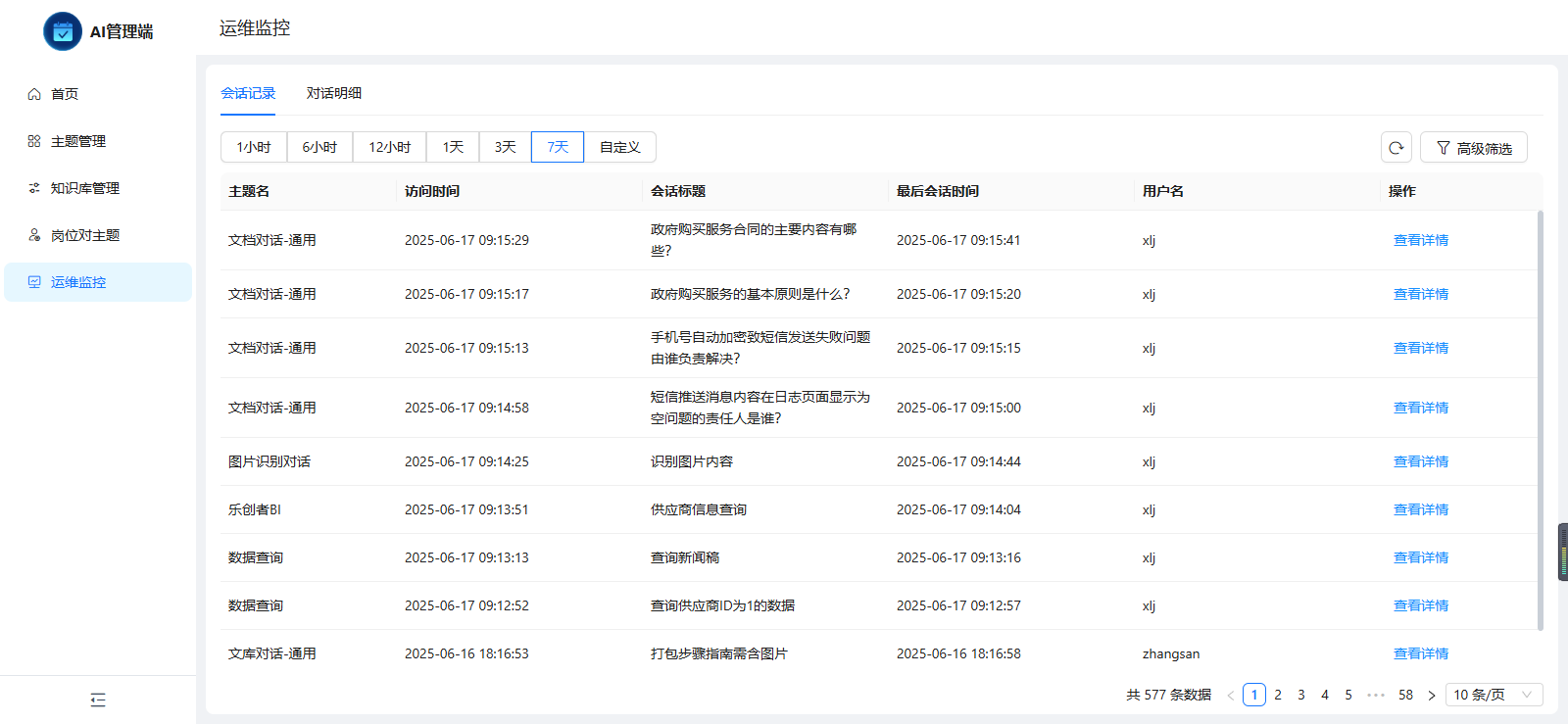Open 高级筛选 advanced filter
This screenshot has height=724, width=1568.
pos(1474,148)
